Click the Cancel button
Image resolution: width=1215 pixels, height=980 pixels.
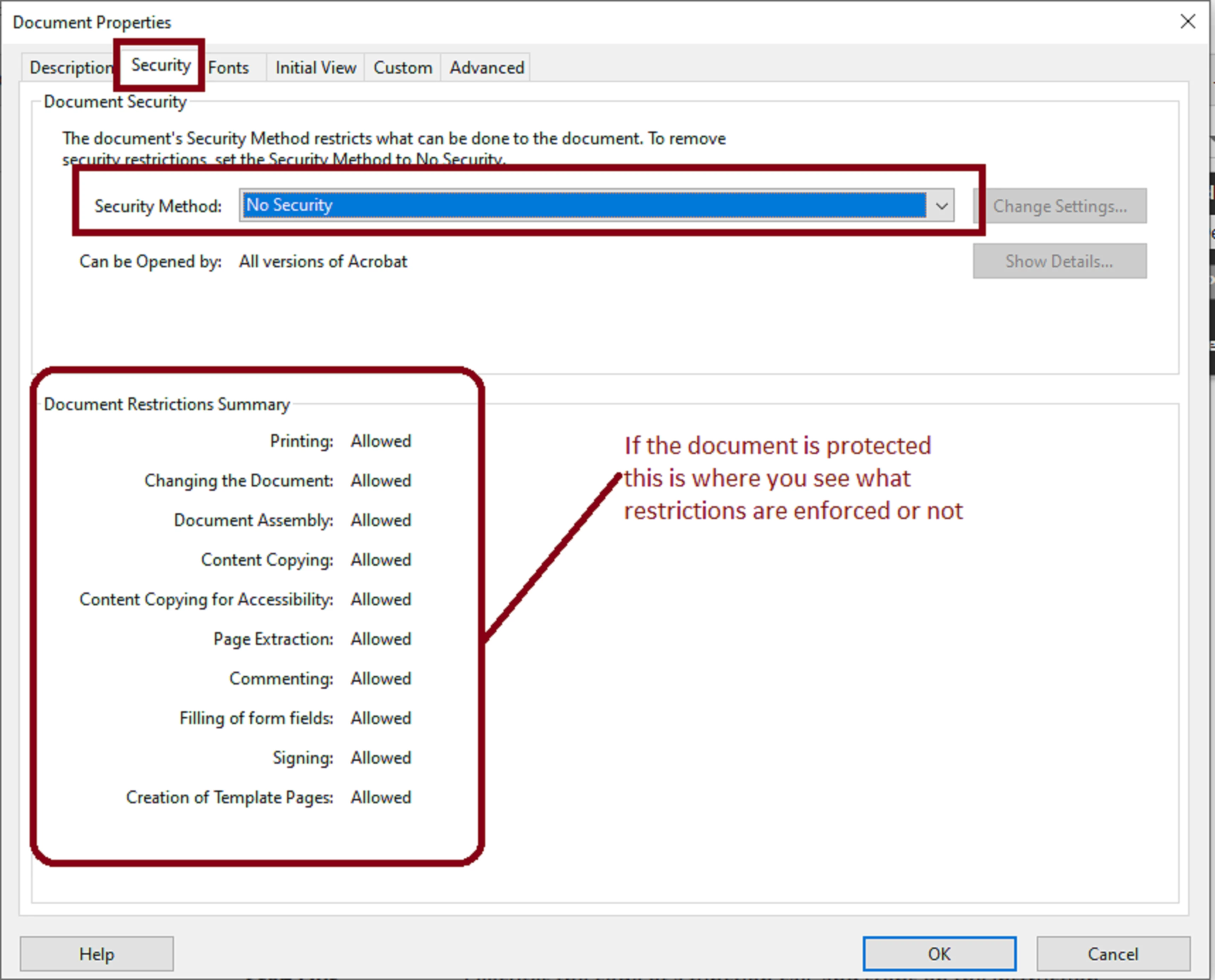1112,953
